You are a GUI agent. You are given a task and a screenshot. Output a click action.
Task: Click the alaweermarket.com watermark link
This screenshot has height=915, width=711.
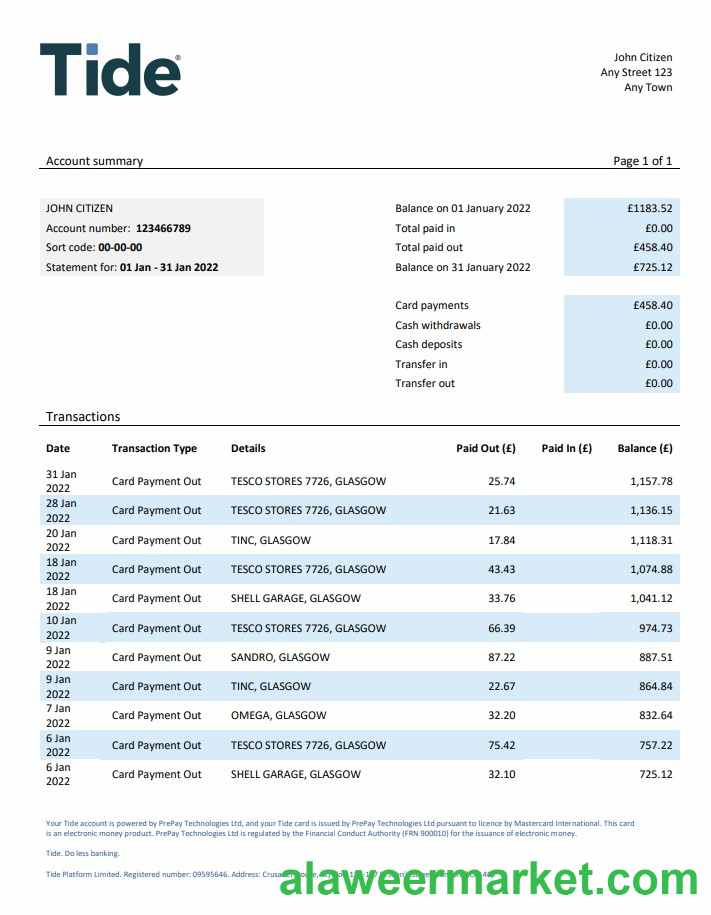coord(488,879)
